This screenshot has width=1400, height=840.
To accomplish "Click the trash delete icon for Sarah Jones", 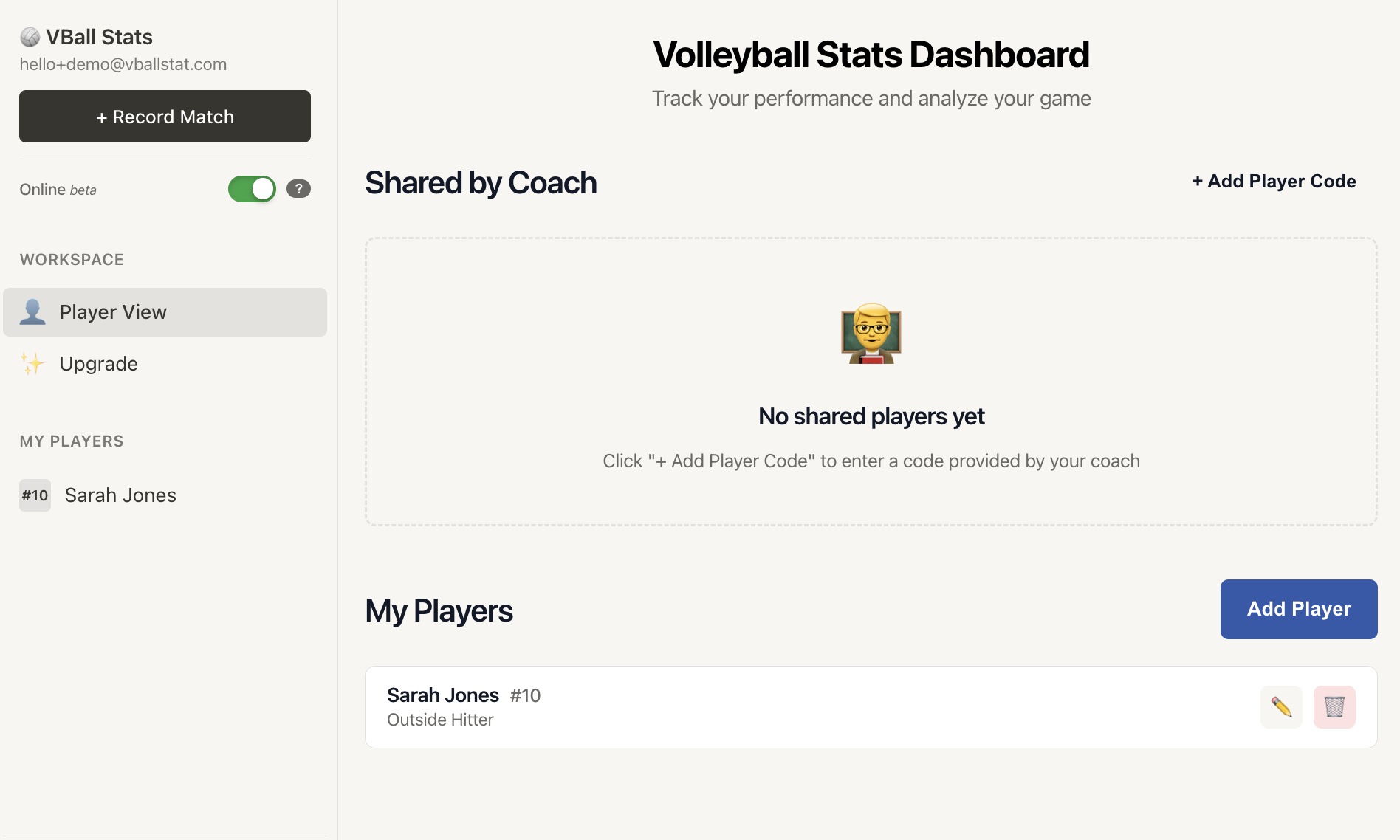I will tap(1334, 707).
